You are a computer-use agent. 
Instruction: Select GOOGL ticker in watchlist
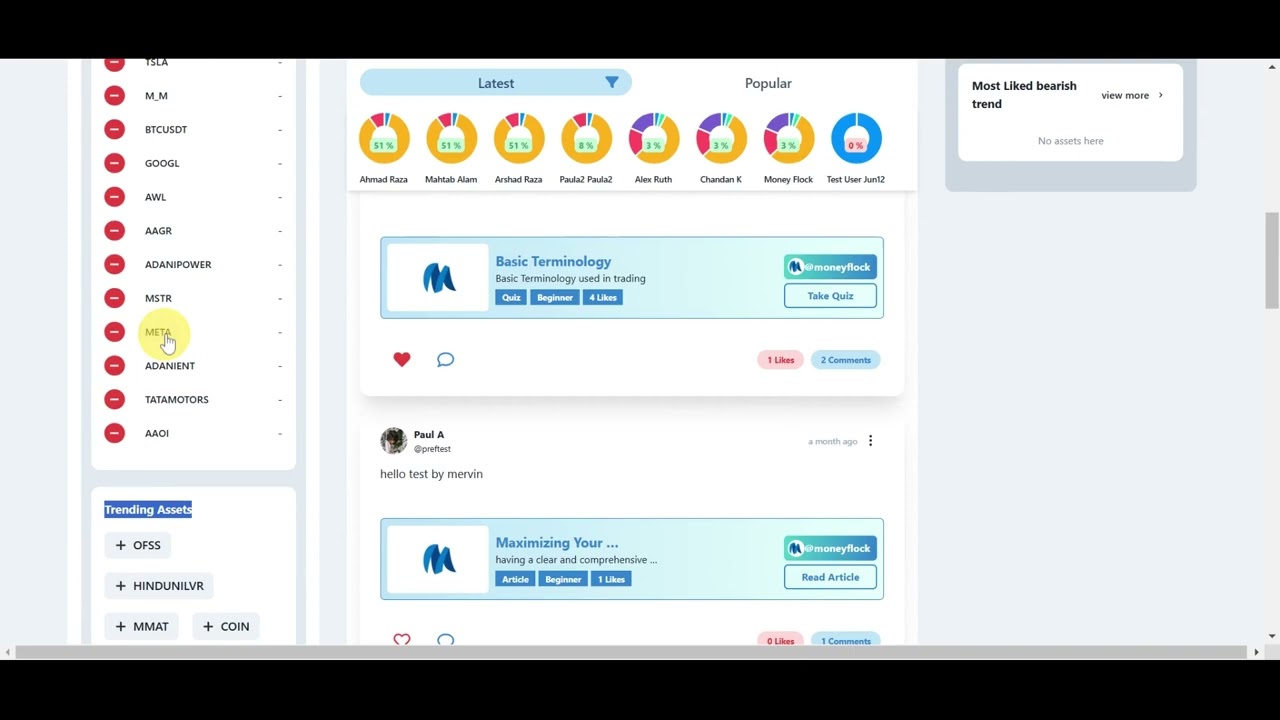click(x=162, y=163)
